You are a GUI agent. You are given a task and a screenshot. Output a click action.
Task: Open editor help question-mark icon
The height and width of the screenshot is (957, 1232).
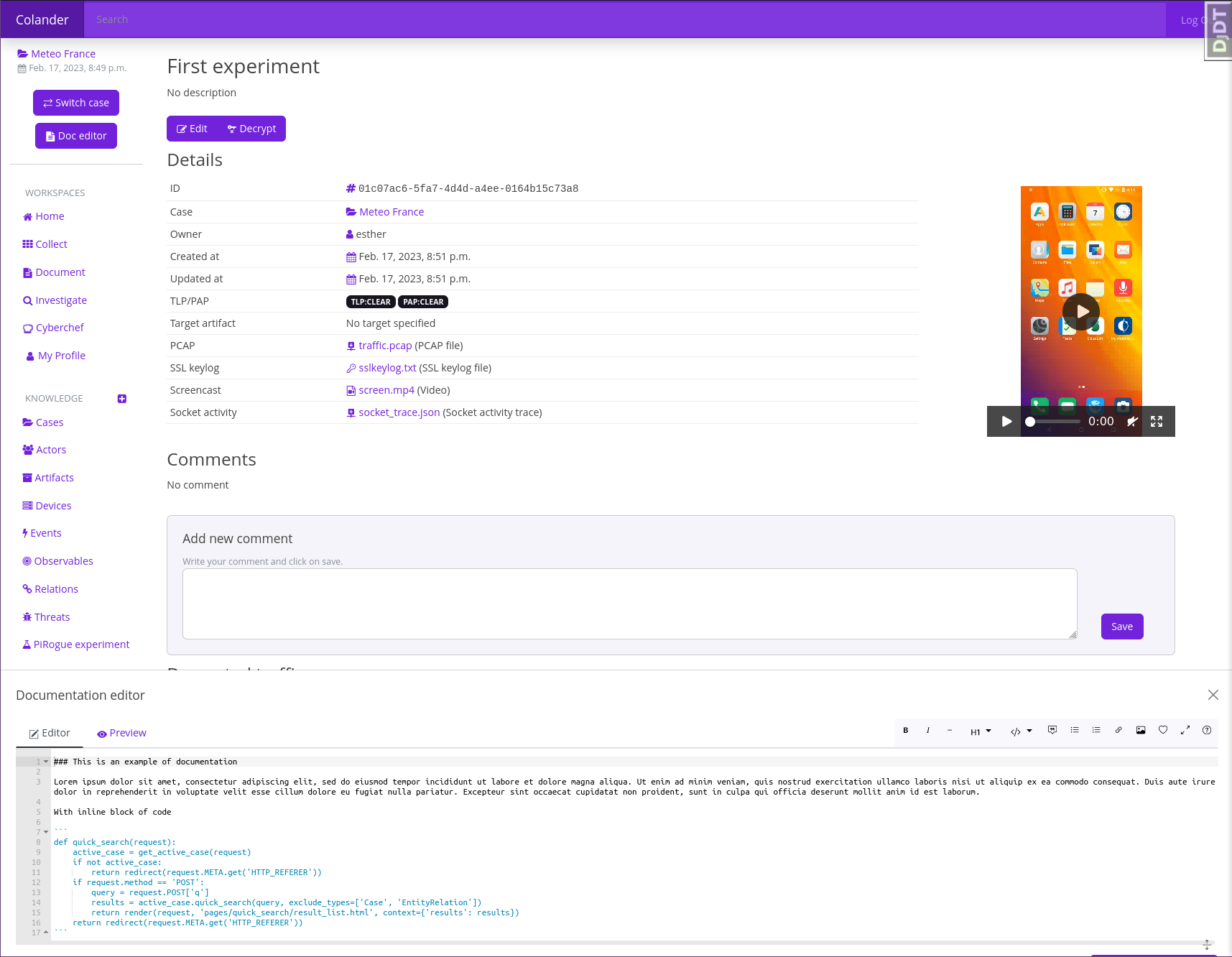pos(1207,731)
